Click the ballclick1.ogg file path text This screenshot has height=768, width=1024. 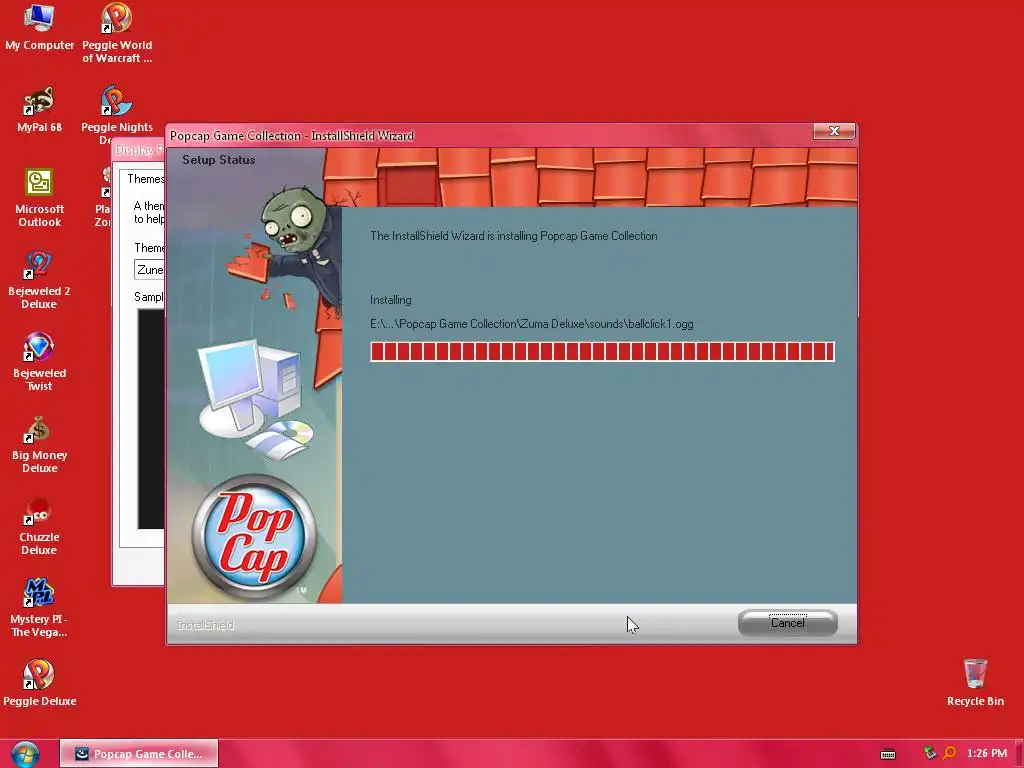click(532, 324)
